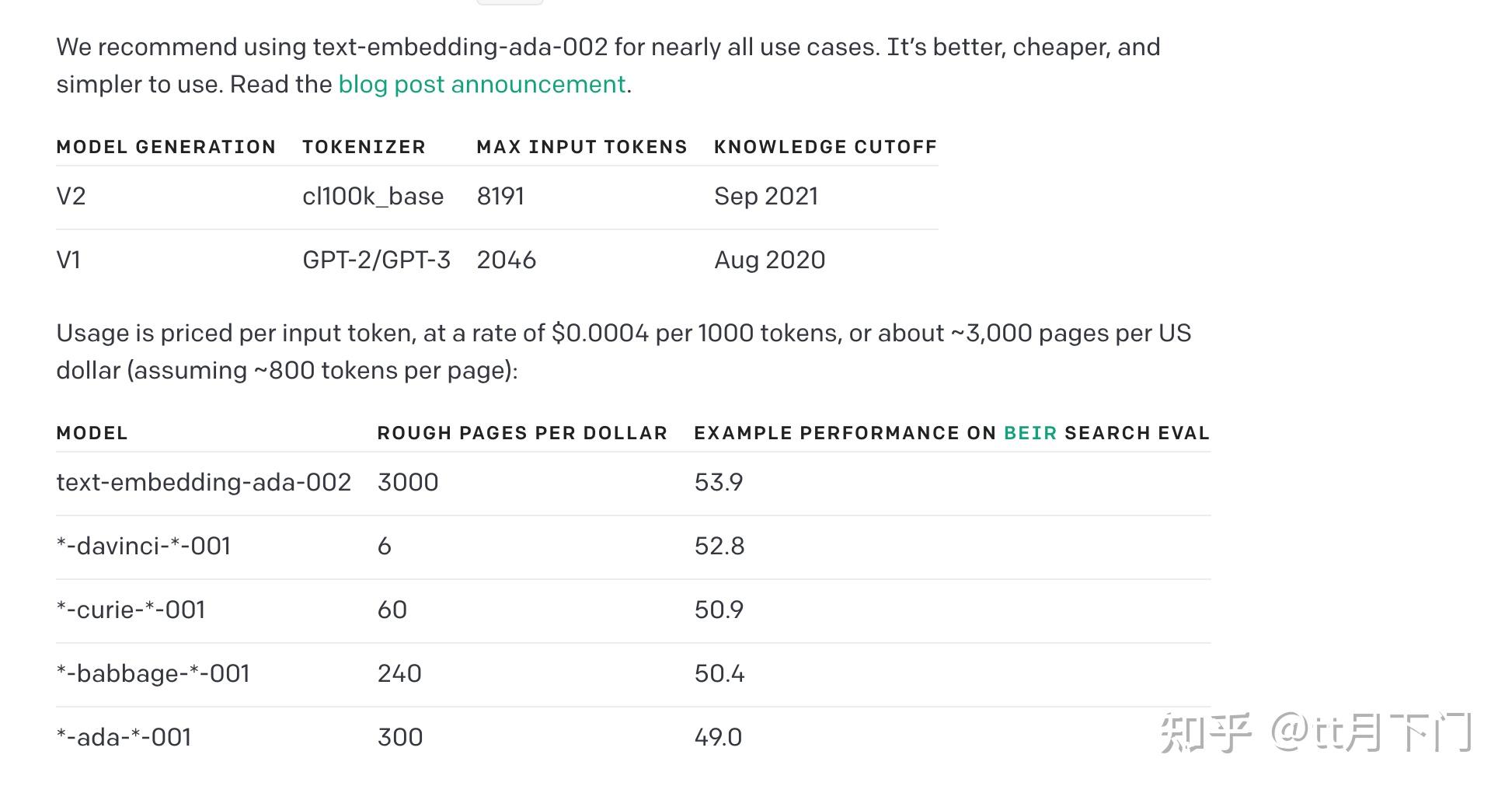Click the Zhihu watermark at bottom right
The height and width of the screenshot is (793, 1512).
1315,732
